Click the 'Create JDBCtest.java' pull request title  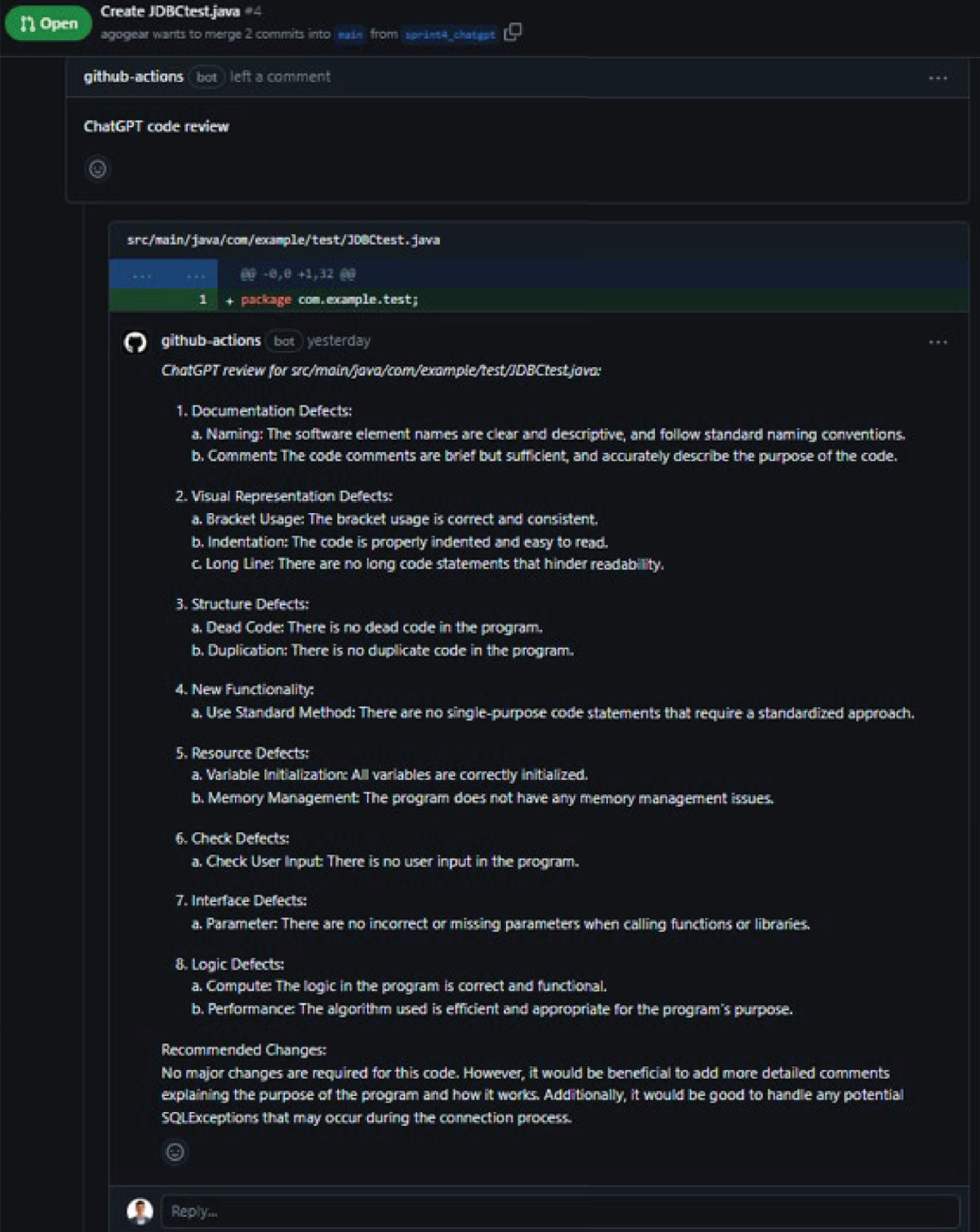click(x=170, y=11)
